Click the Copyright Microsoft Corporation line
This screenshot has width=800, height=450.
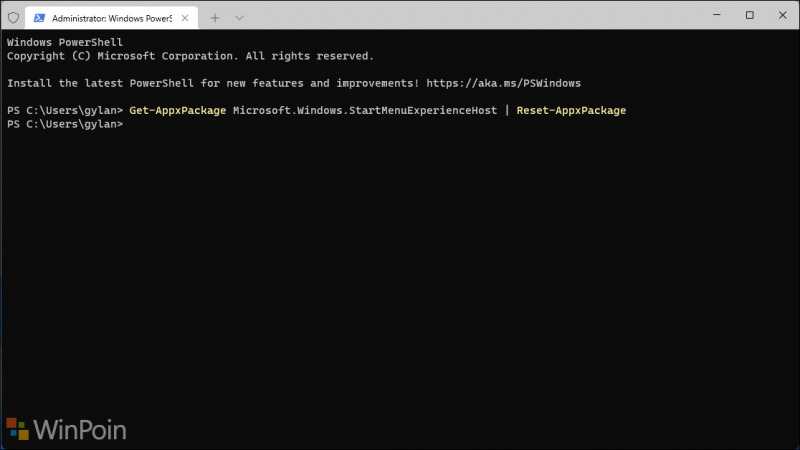tap(190, 56)
